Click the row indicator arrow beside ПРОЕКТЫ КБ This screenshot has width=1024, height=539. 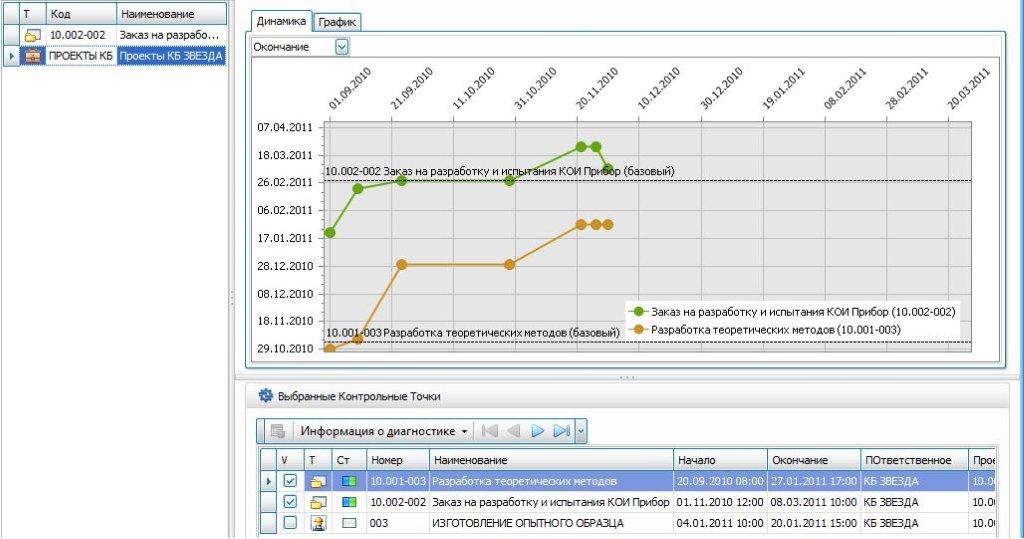point(11,56)
